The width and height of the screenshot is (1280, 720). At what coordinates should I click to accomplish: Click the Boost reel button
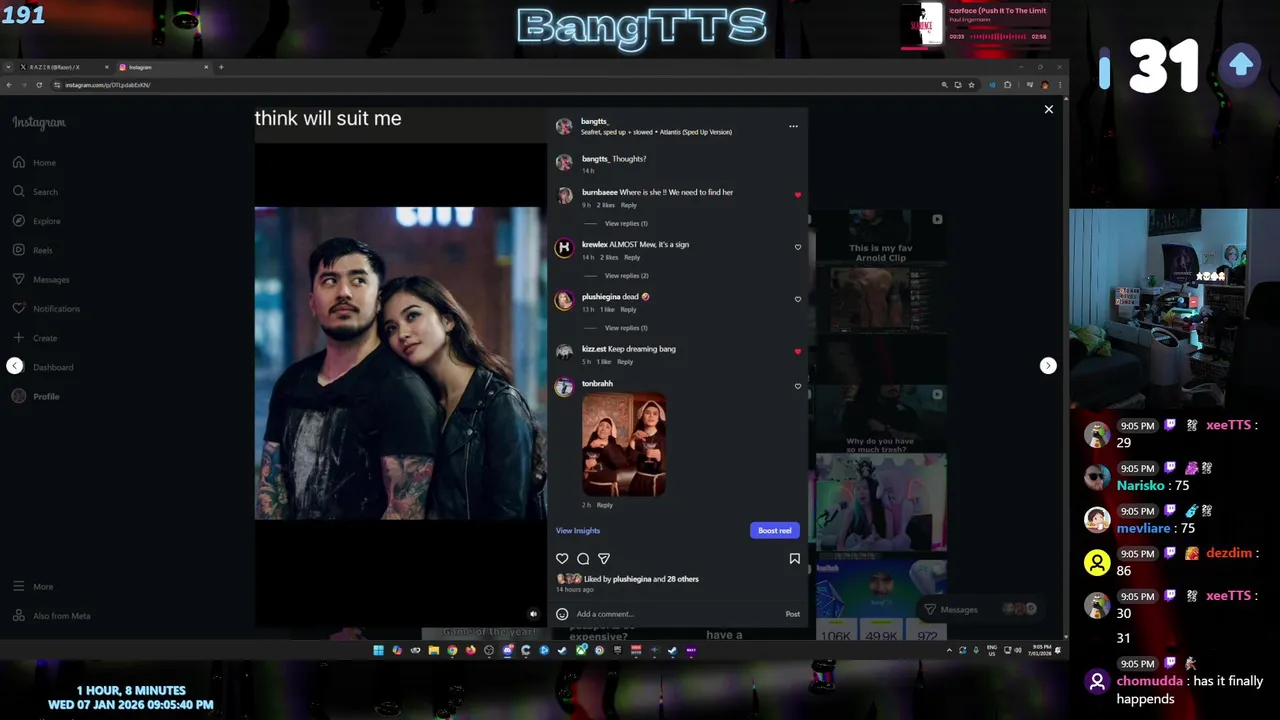[x=775, y=530]
